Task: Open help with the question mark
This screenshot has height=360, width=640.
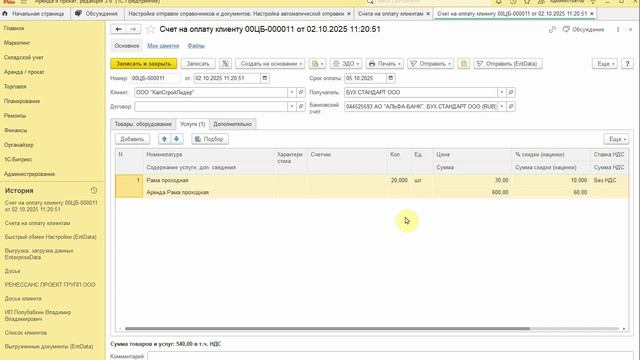Action: [627, 64]
